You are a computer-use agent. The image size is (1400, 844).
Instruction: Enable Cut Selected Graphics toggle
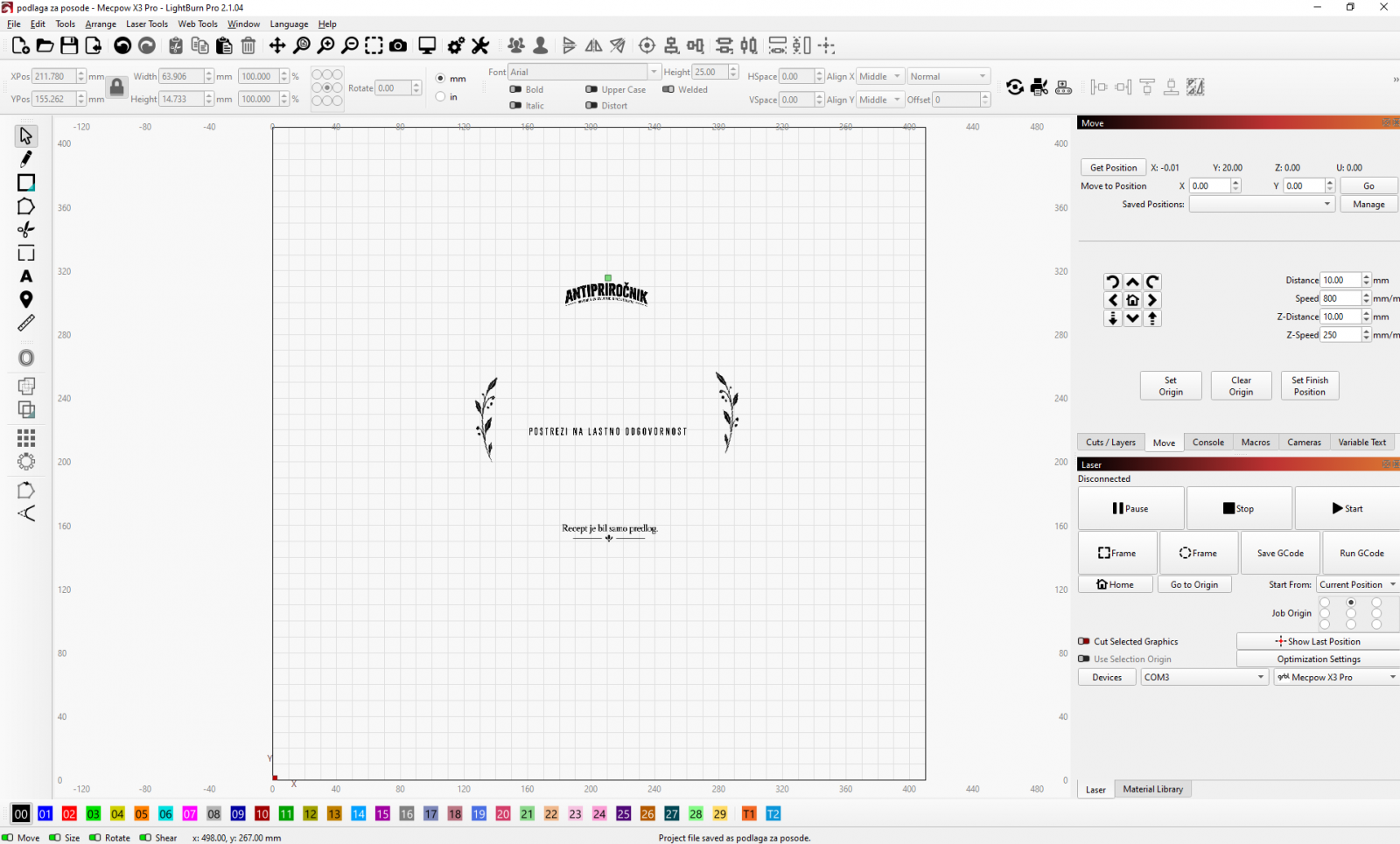(x=1084, y=641)
